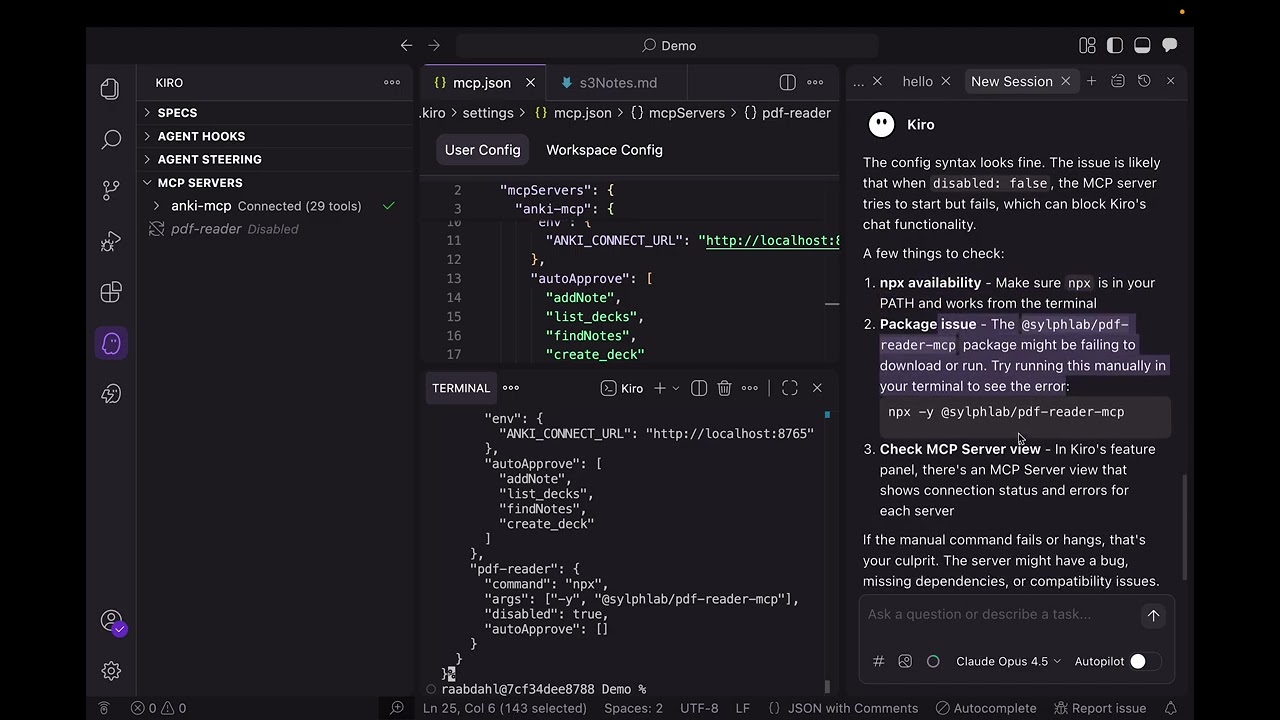
Task: Close the terminal panel
Action: coord(817,388)
